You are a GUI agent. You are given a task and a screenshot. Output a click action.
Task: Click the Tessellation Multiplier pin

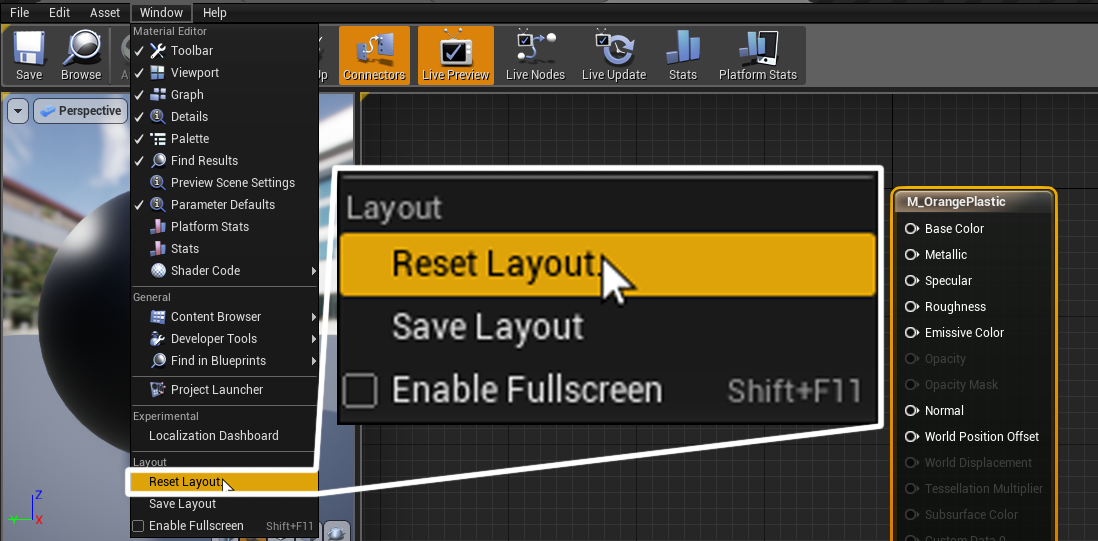[x=911, y=489]
